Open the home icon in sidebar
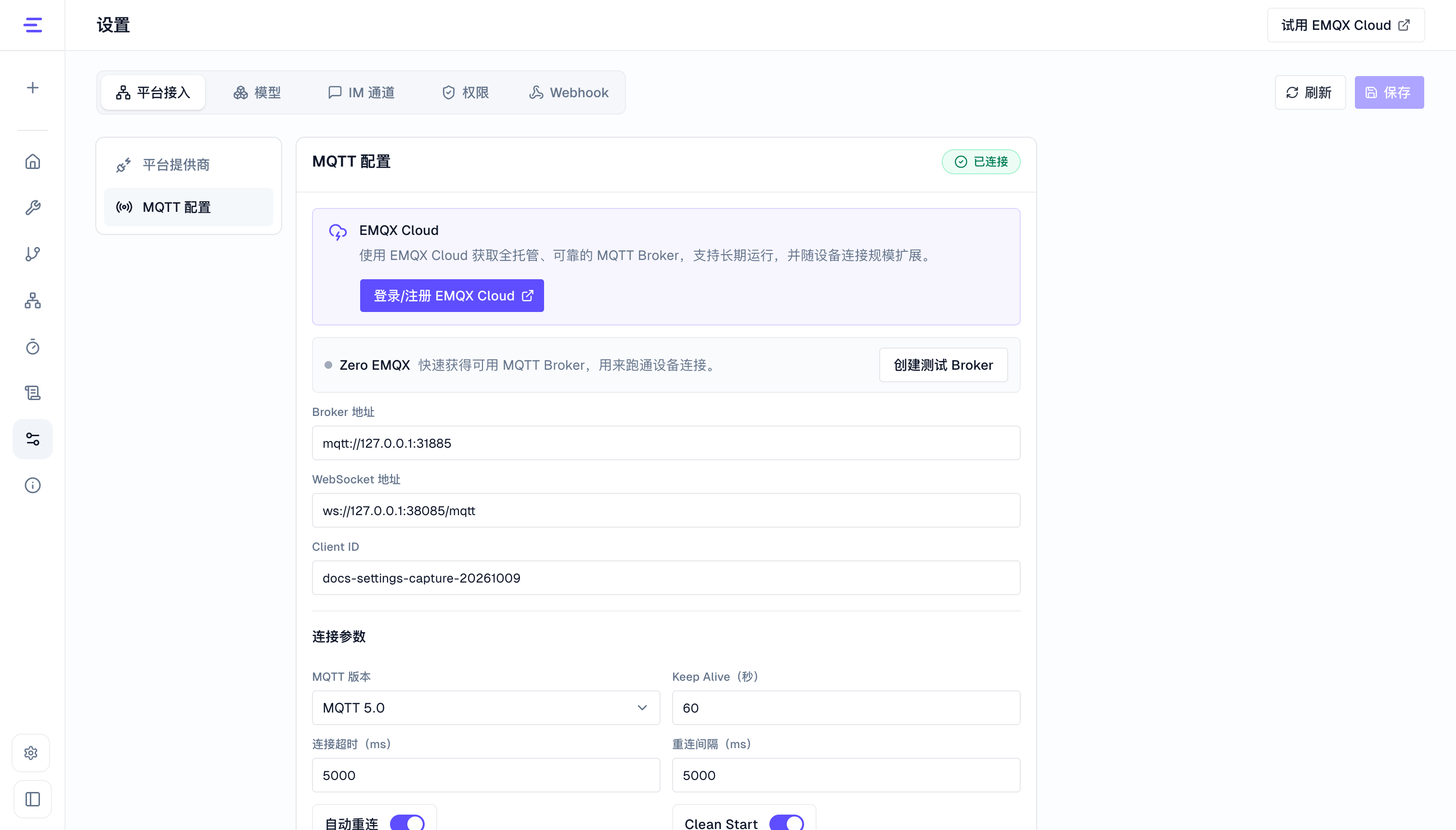This screenshot has height=830, width=1456. pyautogui.click(x=32, y=161)
